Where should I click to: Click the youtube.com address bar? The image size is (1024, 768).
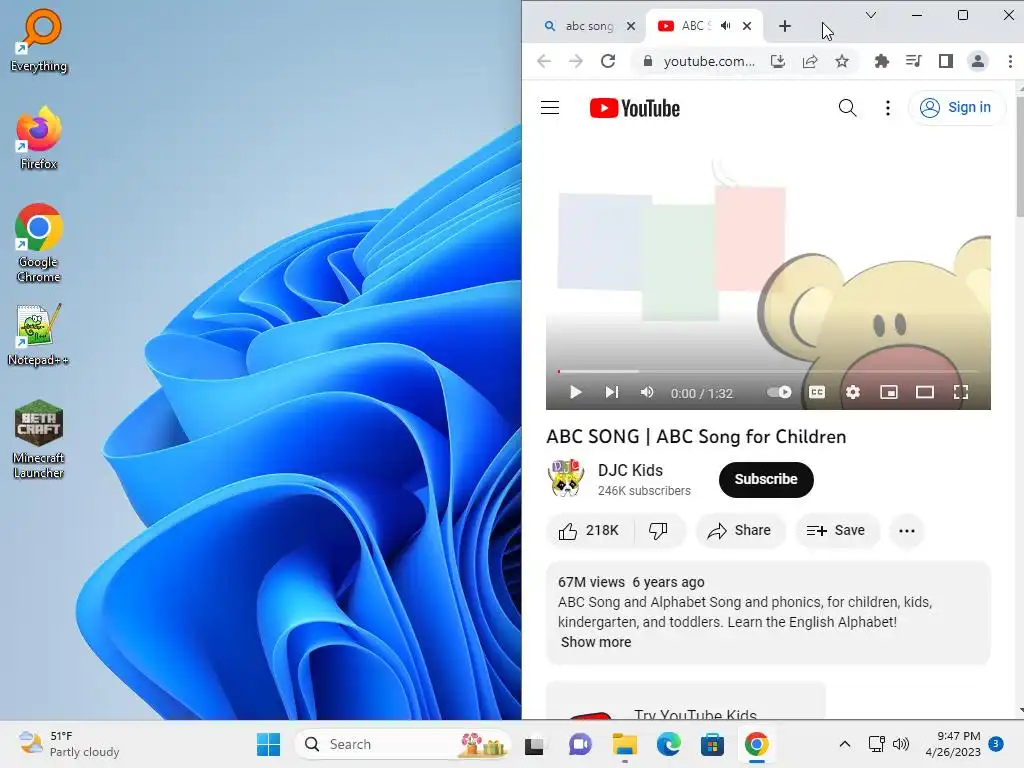[x=709, y=61]
